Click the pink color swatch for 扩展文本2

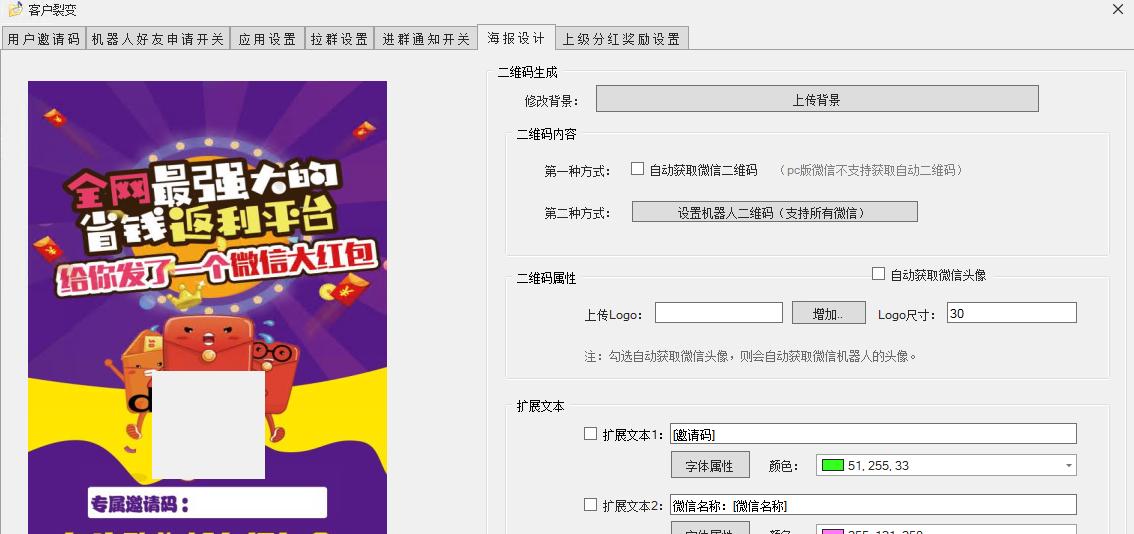pyautogui.click(x=832, y=532)
